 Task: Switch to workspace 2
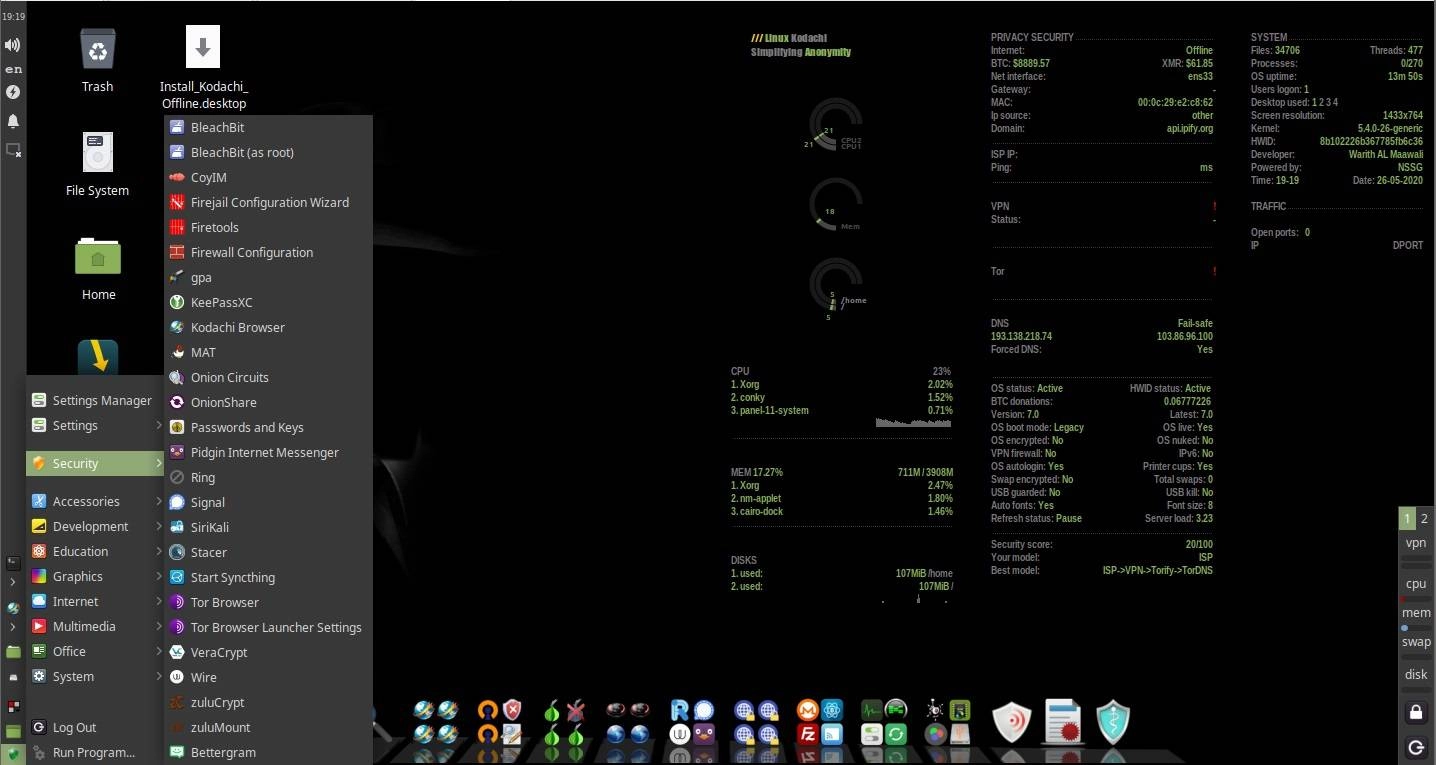1425,518
